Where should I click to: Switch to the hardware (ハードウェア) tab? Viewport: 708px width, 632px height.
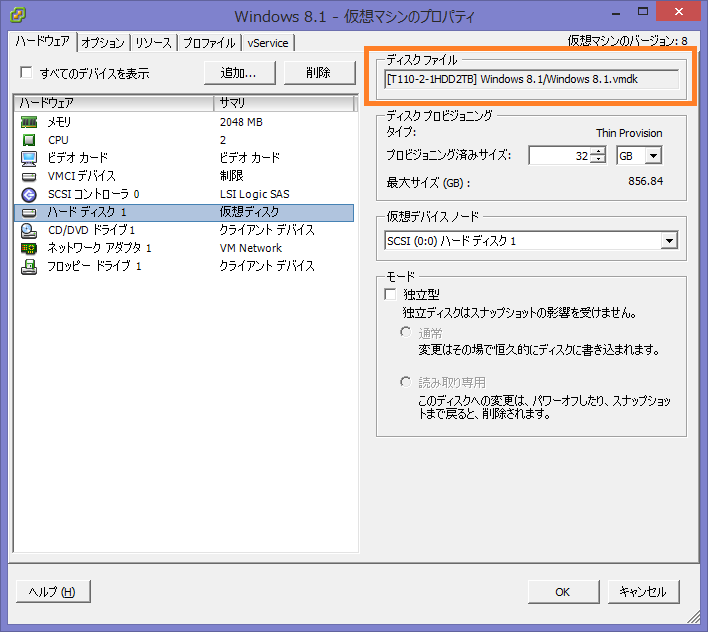coord(42,42)
